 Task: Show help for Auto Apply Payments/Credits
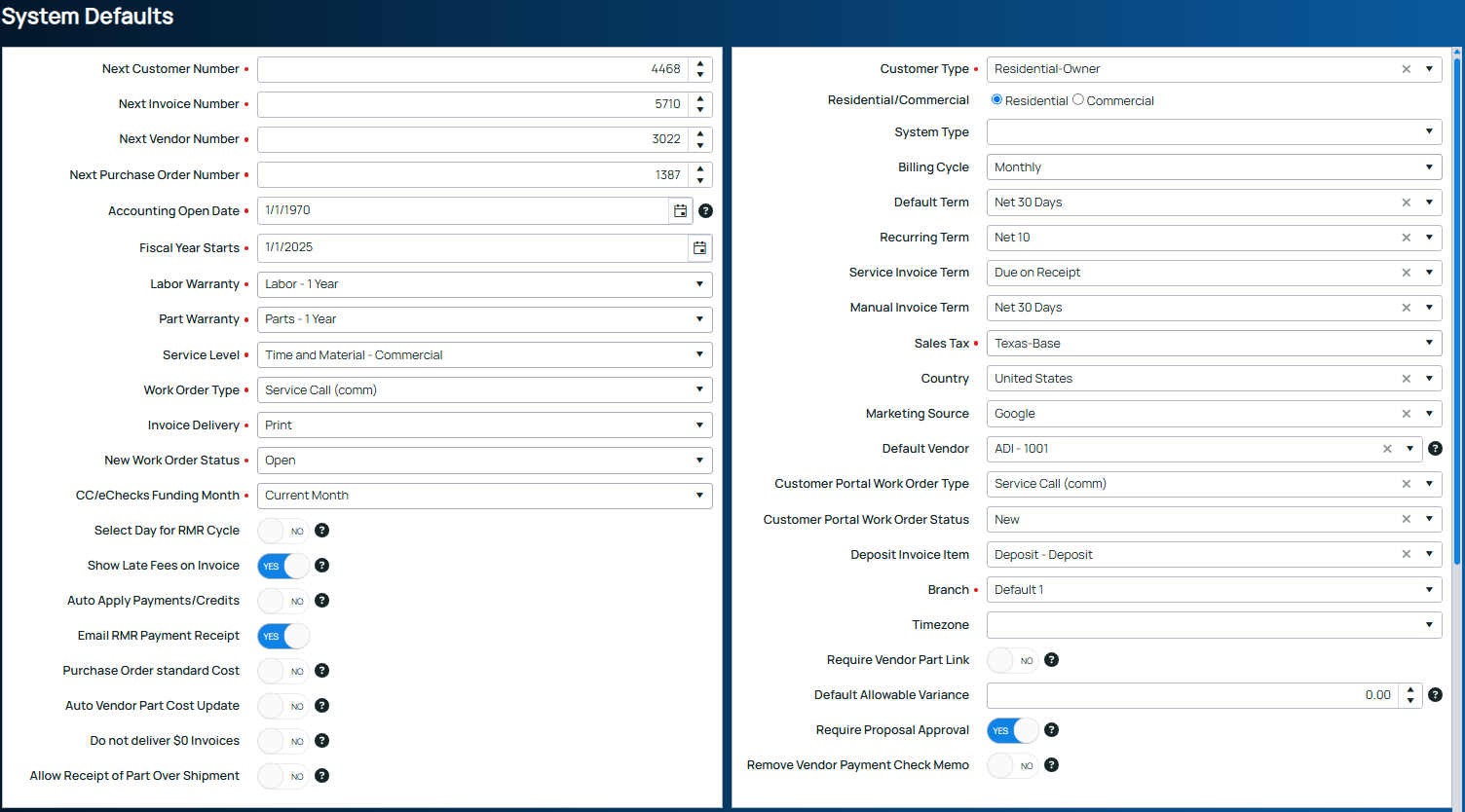point(321,601)
